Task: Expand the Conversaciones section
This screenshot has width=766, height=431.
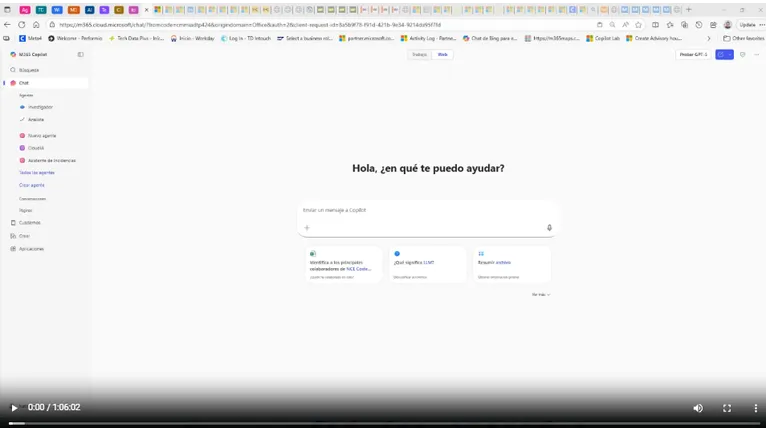Action: (x=32, y=199)
